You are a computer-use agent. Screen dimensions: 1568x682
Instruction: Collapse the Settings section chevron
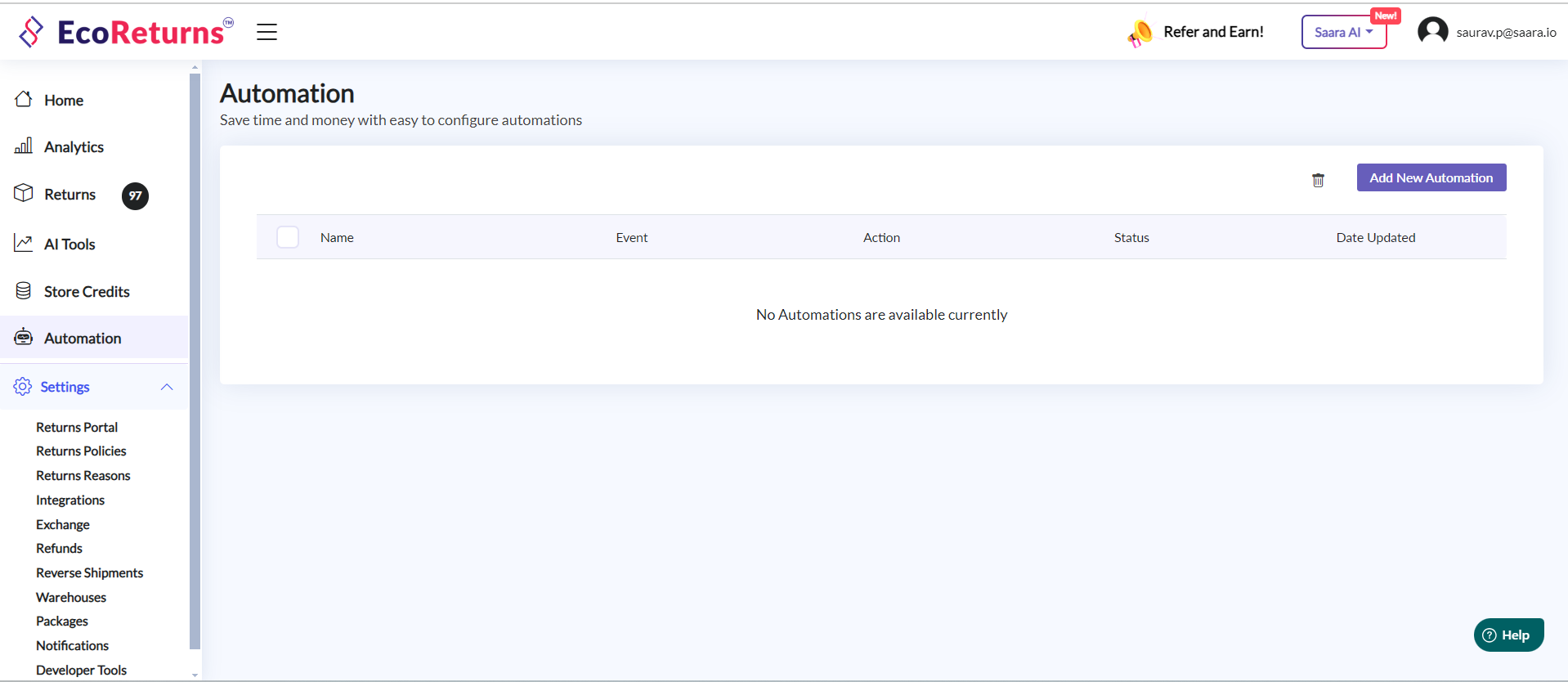point(167,387)
